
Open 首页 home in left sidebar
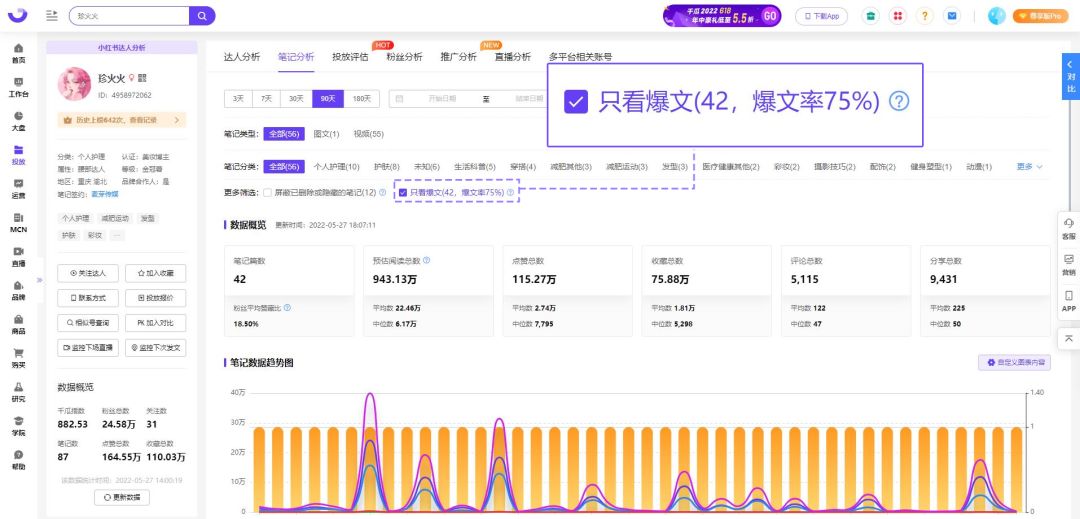[18, 53]
